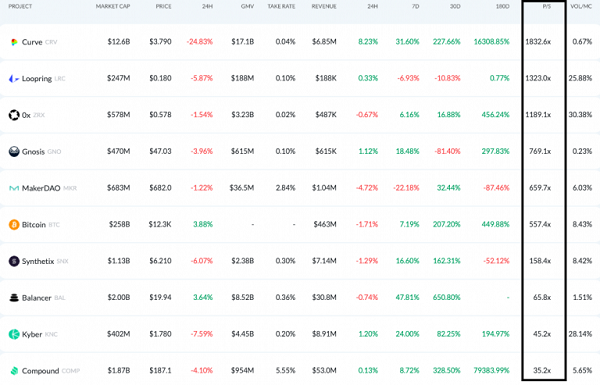
Task: Click the 0x project logo icon
Action: point(14,115)
